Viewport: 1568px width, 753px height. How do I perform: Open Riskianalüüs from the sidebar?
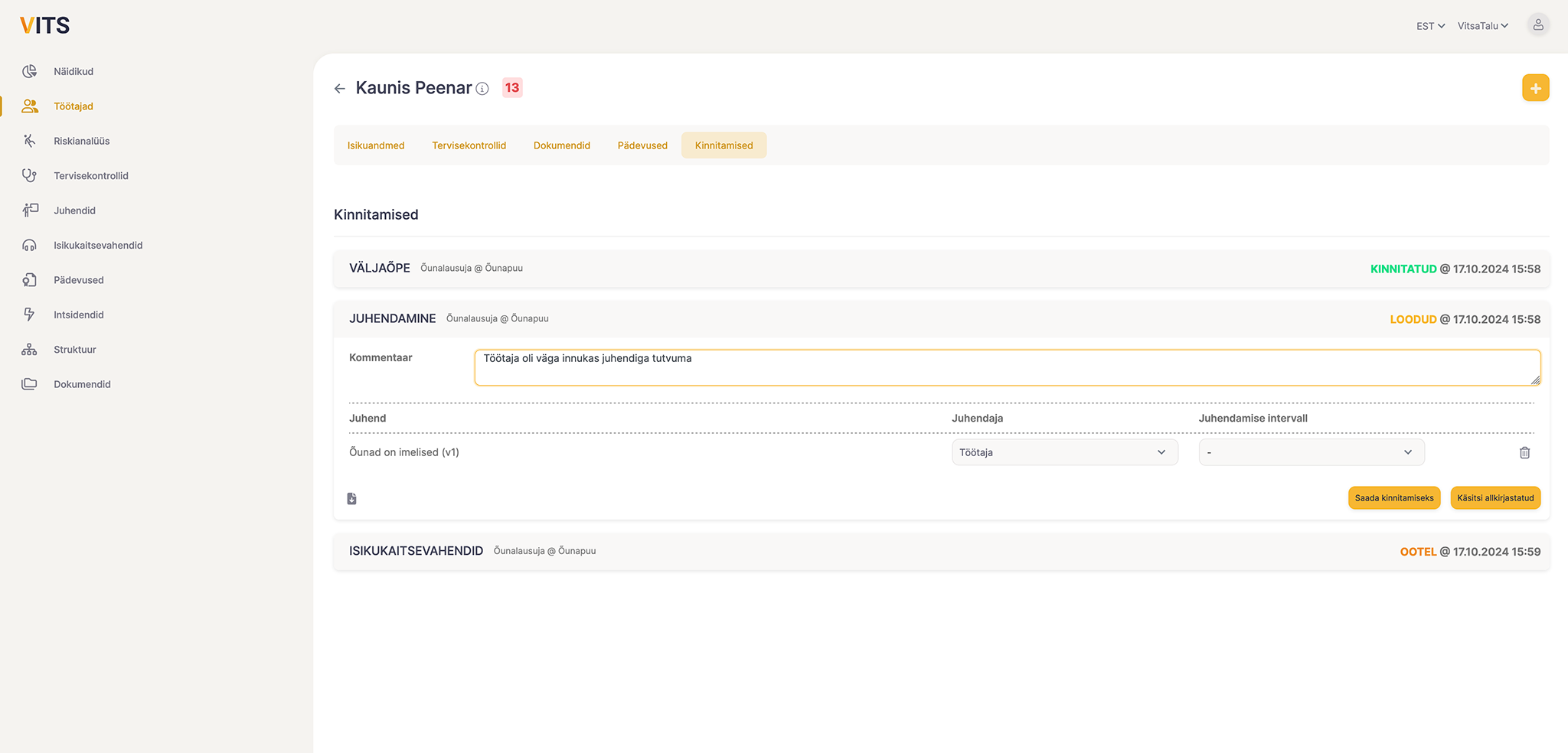click(81, 141)
